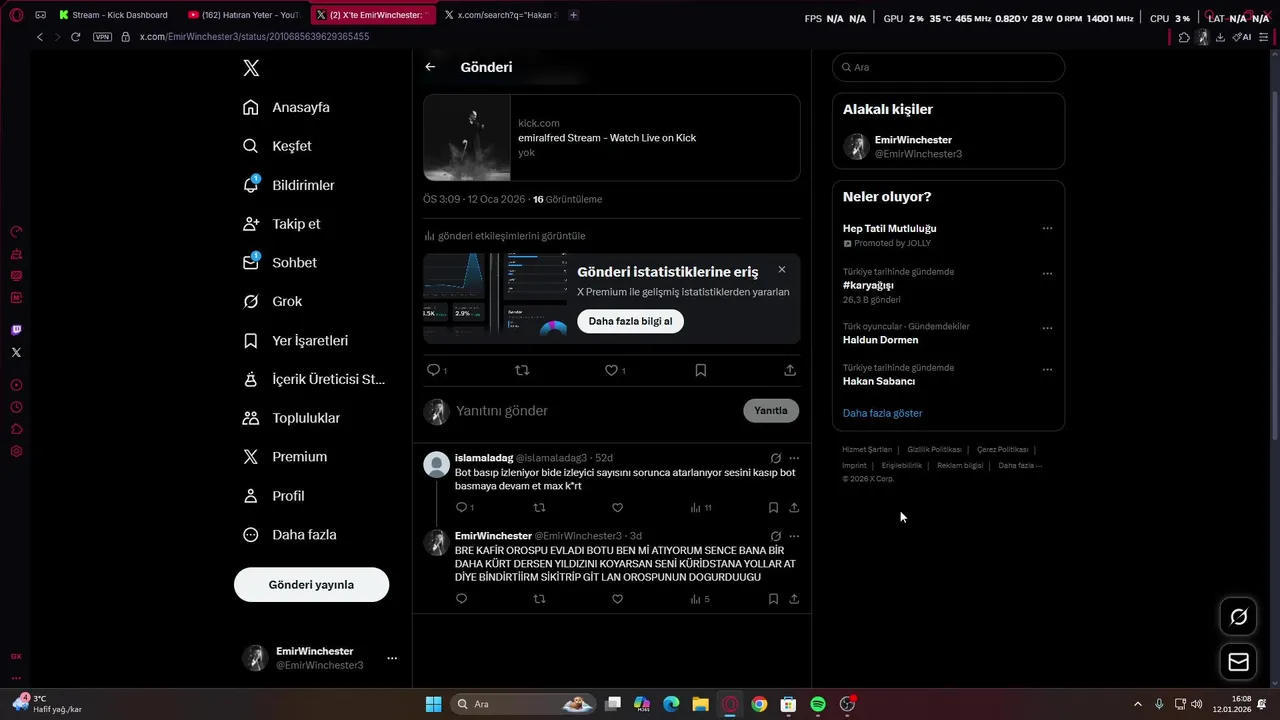Like islamaladag's reply
Viewport: 1280px width, 720px height.
[617, 508]
